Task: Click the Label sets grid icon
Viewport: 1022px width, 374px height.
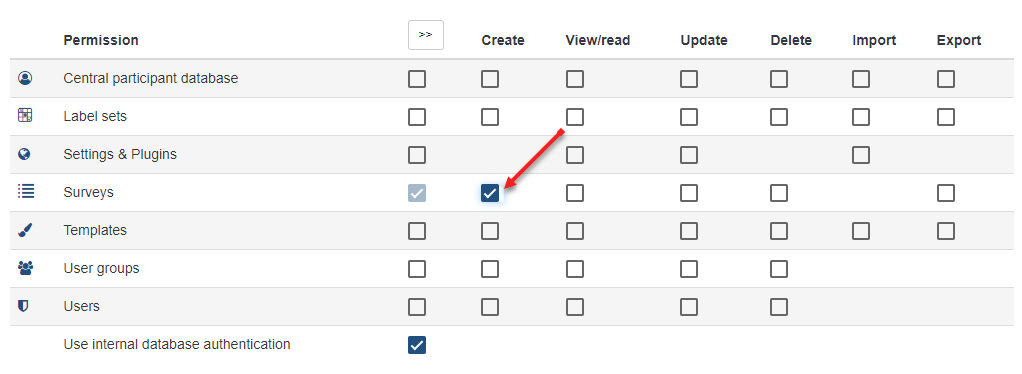Action: click(25, 116)
